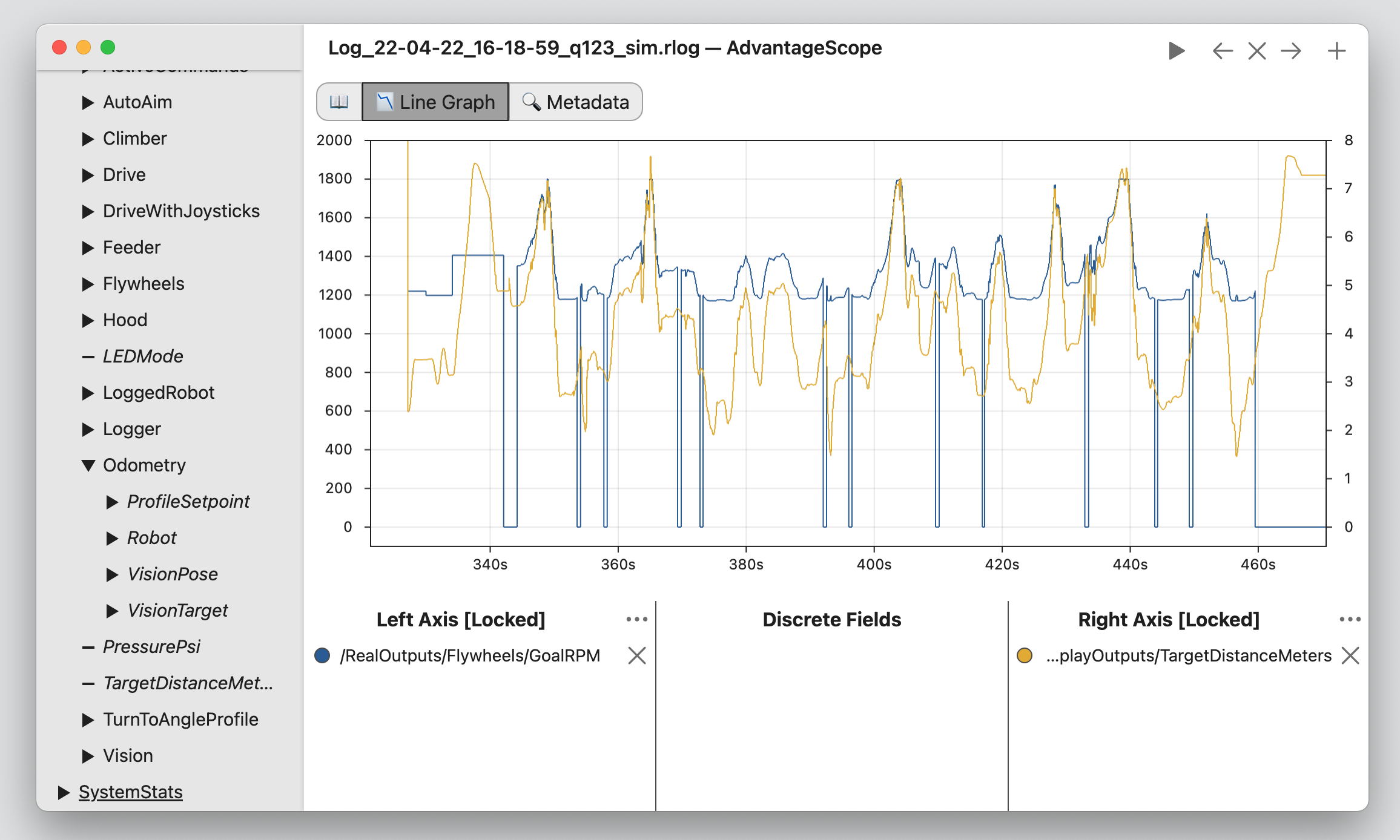
Task: Add a new tab with the plus icon
Action: coord(1336,51)
